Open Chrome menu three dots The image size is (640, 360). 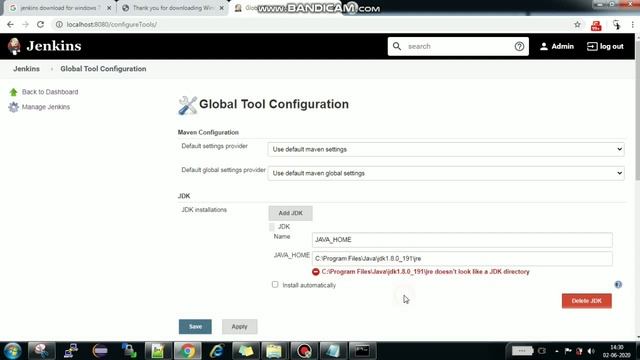[x=633, y=24]
